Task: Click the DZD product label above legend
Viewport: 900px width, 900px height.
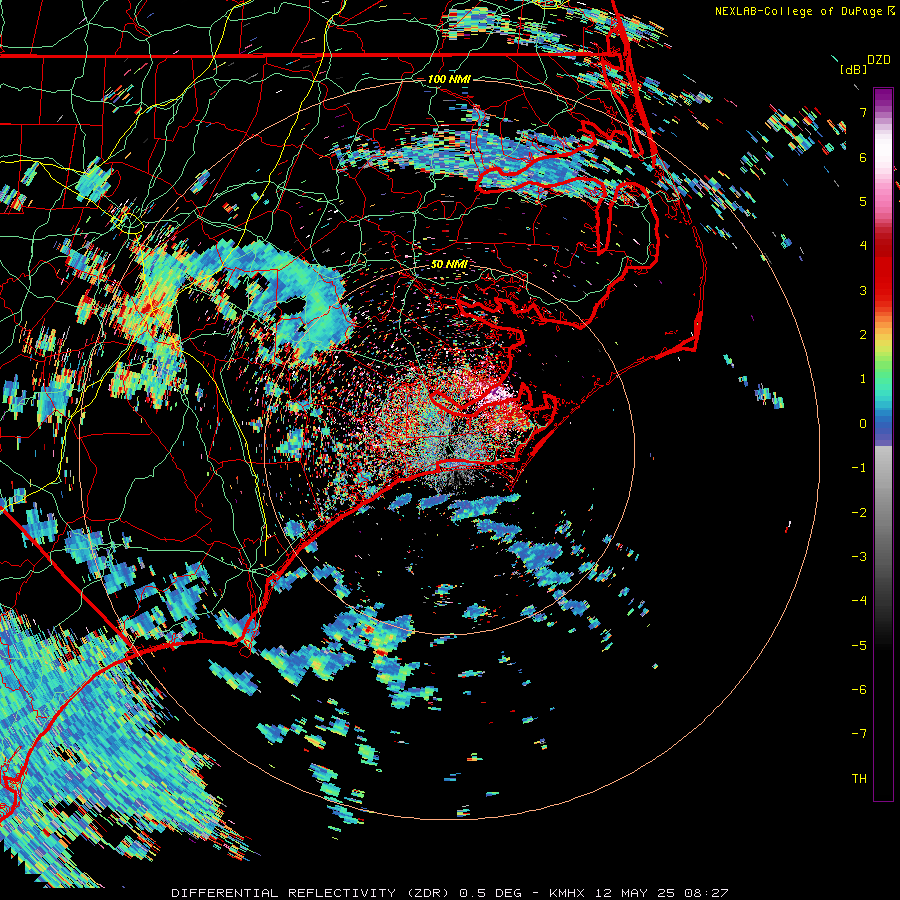Action: coord(879,60)
